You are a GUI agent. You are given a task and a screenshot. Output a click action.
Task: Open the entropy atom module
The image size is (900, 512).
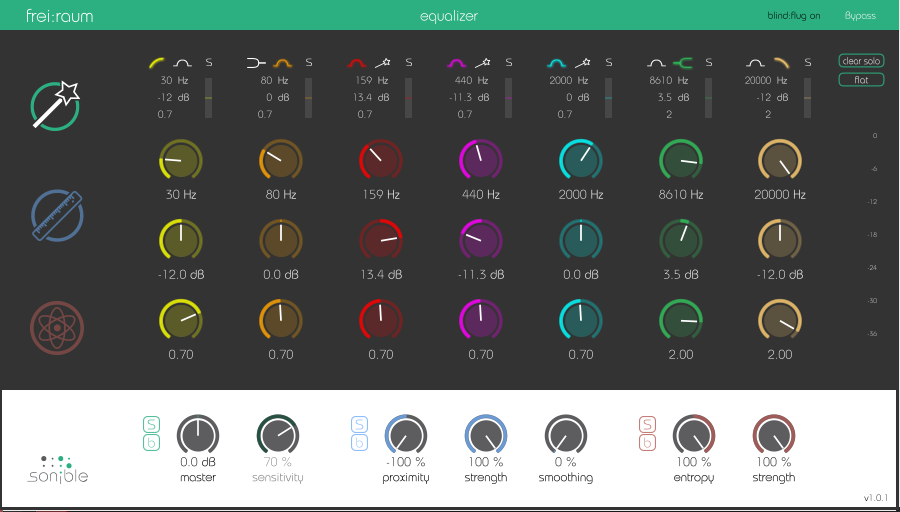coord(57,328)
